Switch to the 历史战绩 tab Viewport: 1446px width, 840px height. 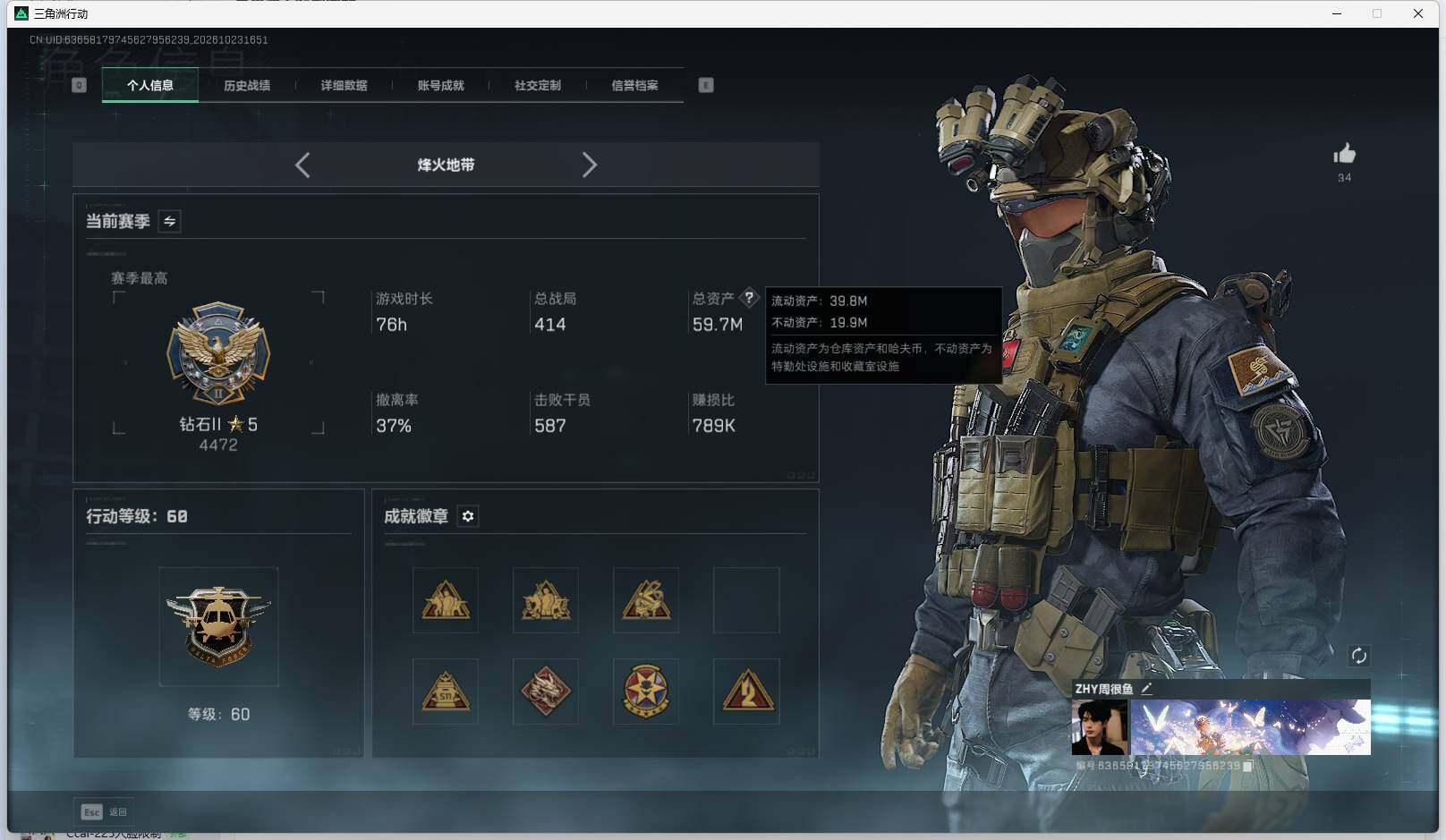pos(247,85)
